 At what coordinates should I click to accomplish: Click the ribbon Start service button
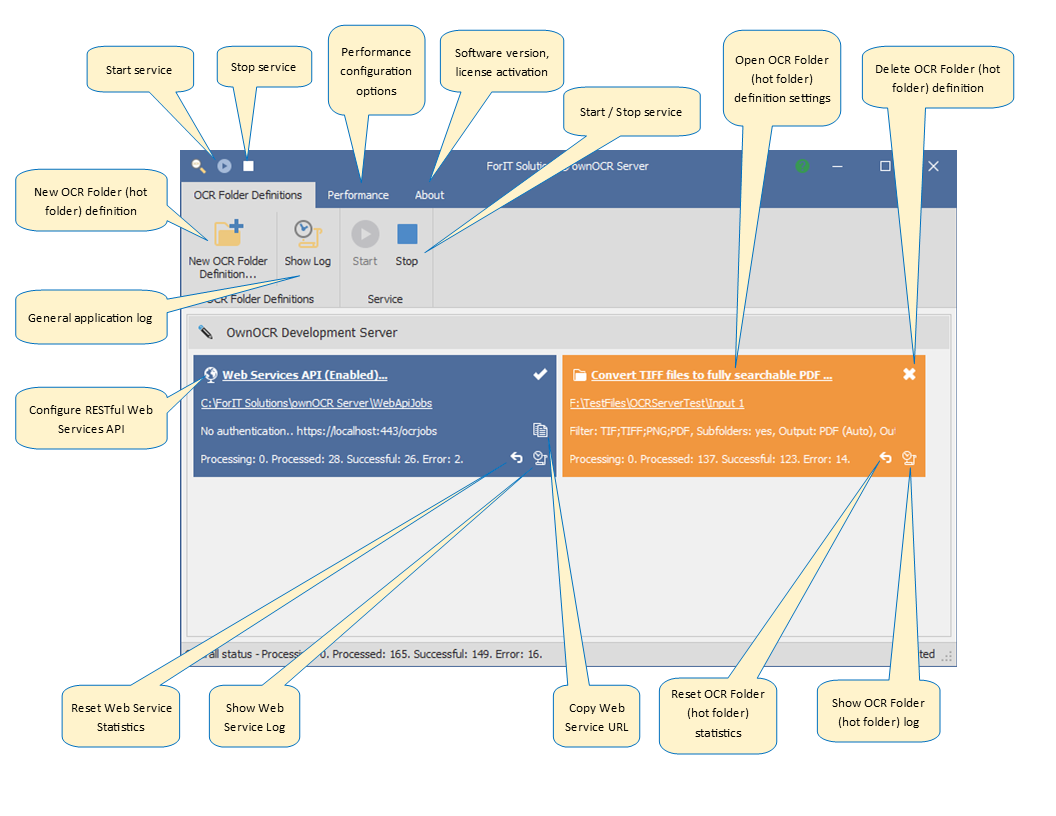(365, 244)
